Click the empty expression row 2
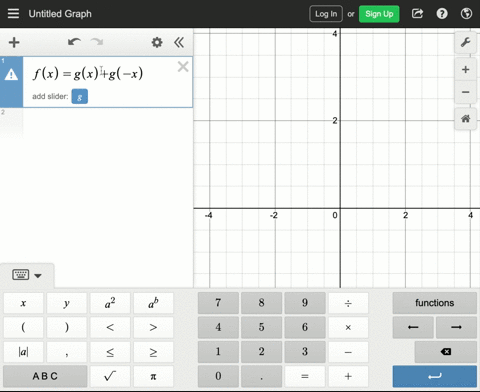The image size is (480, 392). [96, 123]
